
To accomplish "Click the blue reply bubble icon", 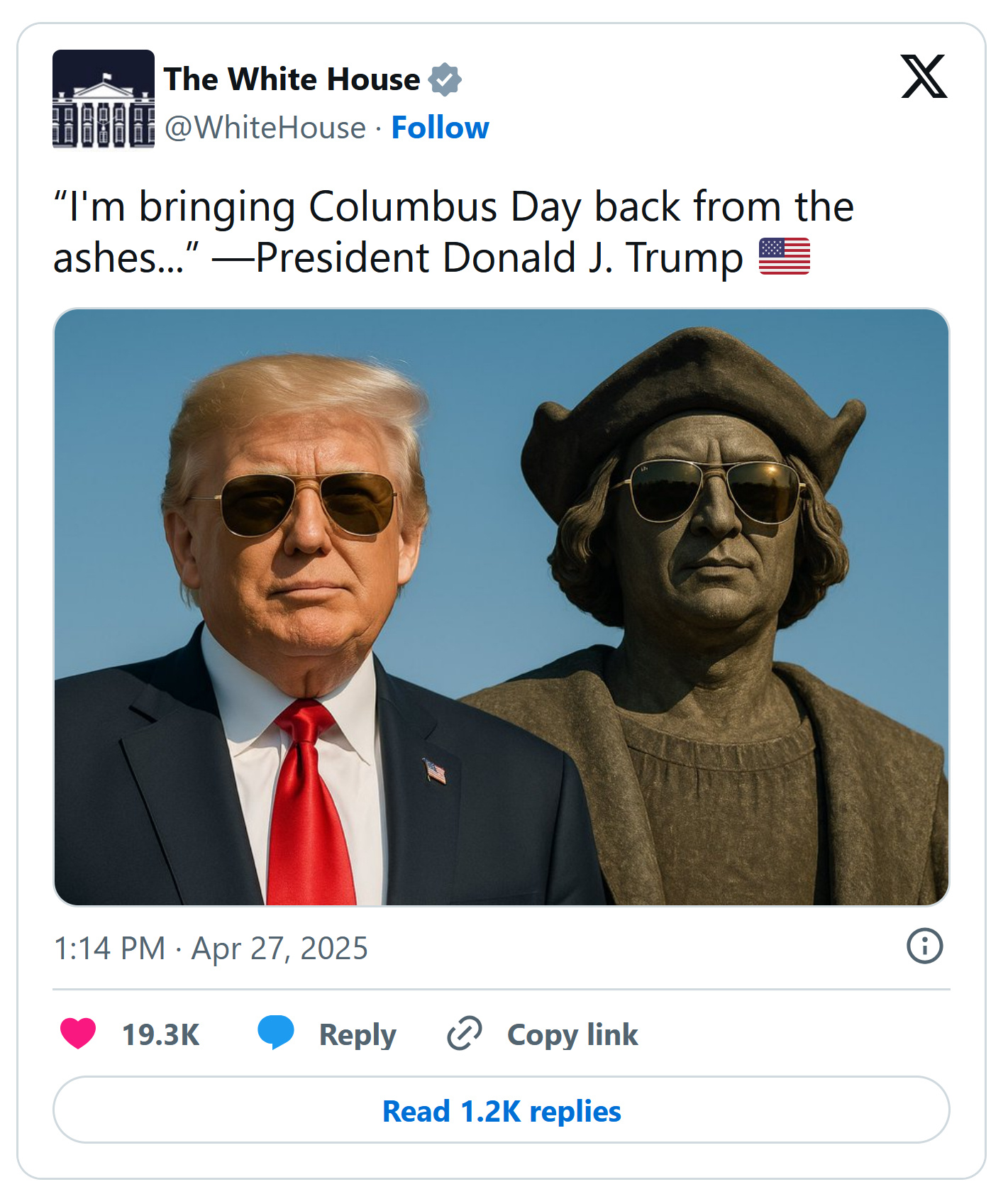I will [x=275, y=1032].
